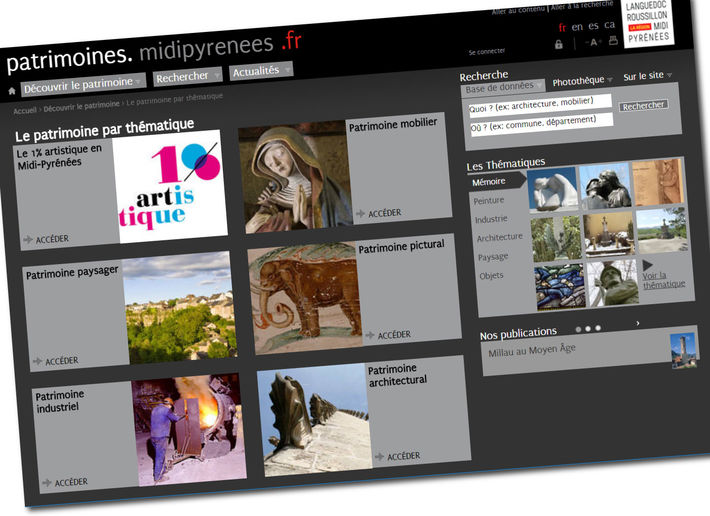Select Peinture thematic tab

pyautogui.click(x=489, y=201)
